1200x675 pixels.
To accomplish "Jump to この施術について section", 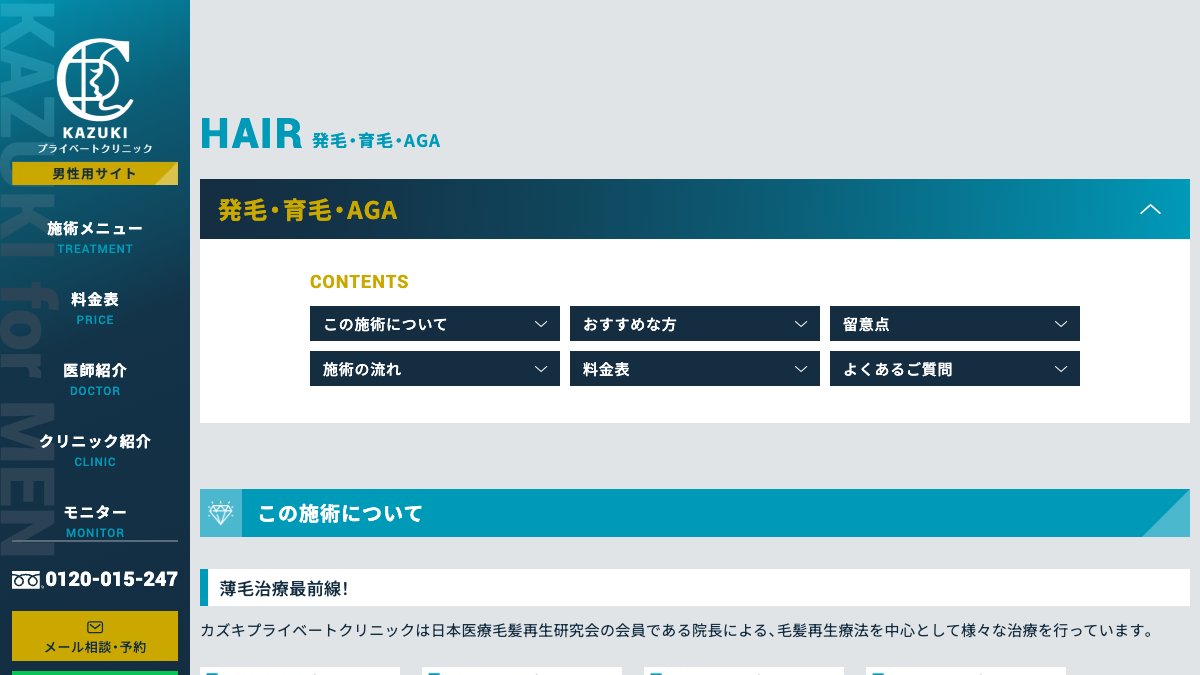I will pos(435,324).
